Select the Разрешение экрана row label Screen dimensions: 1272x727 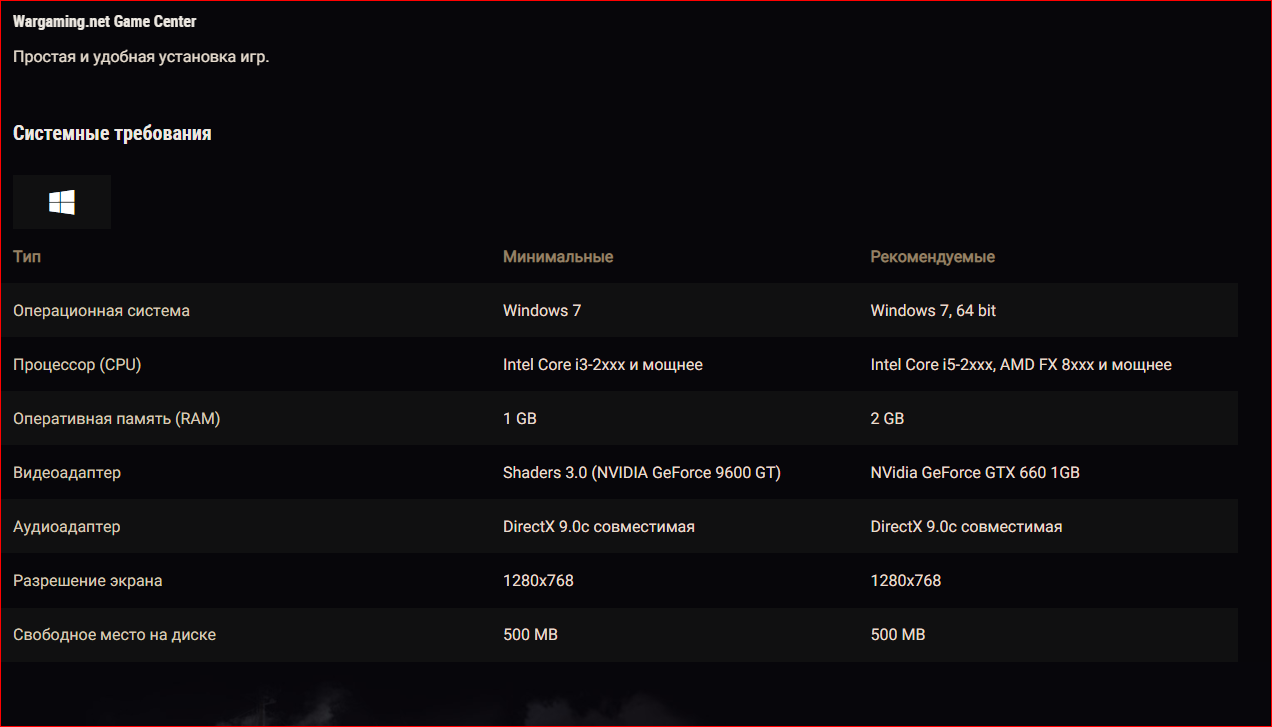88,581
